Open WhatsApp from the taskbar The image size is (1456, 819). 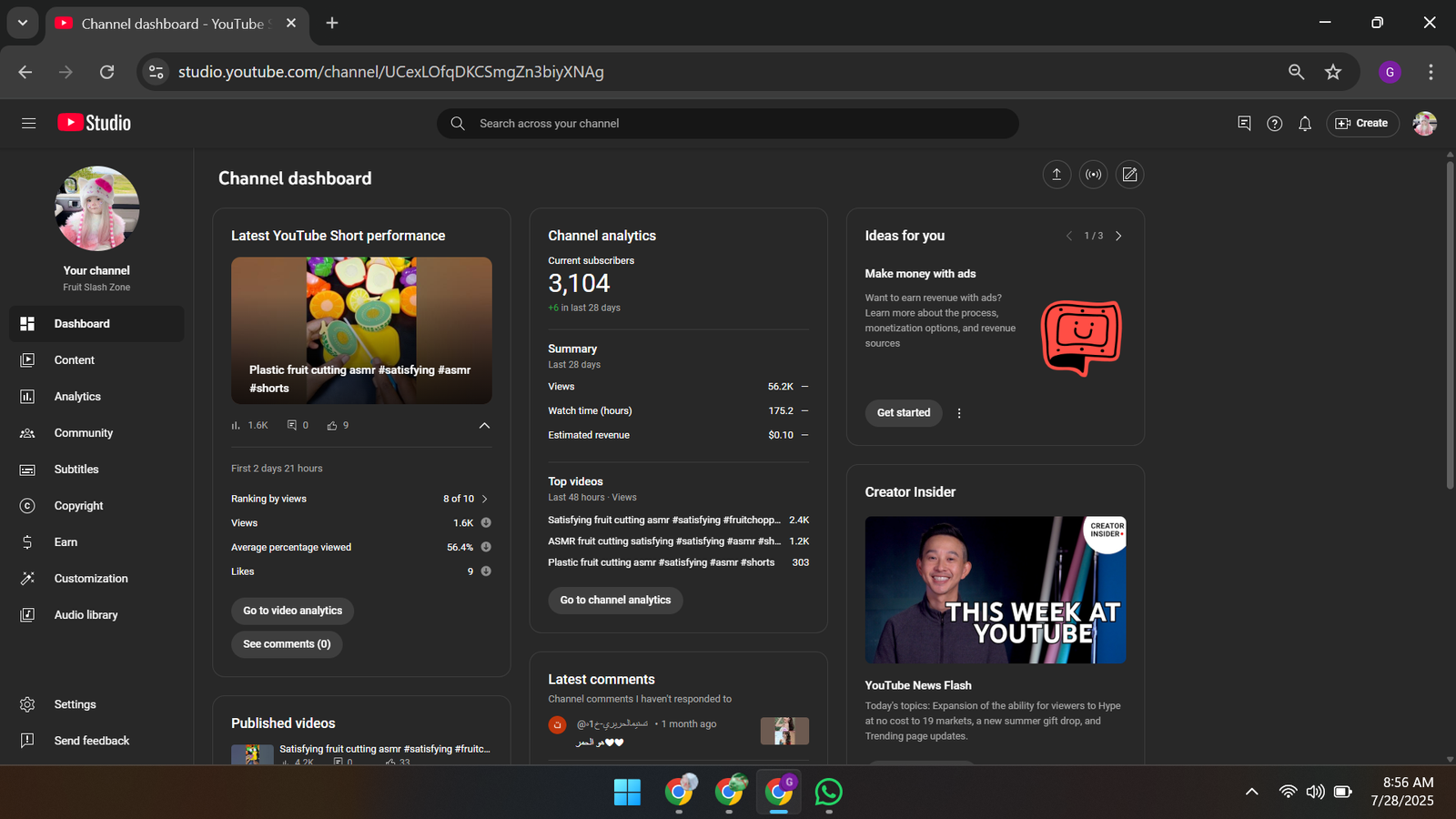pos(828,793)
